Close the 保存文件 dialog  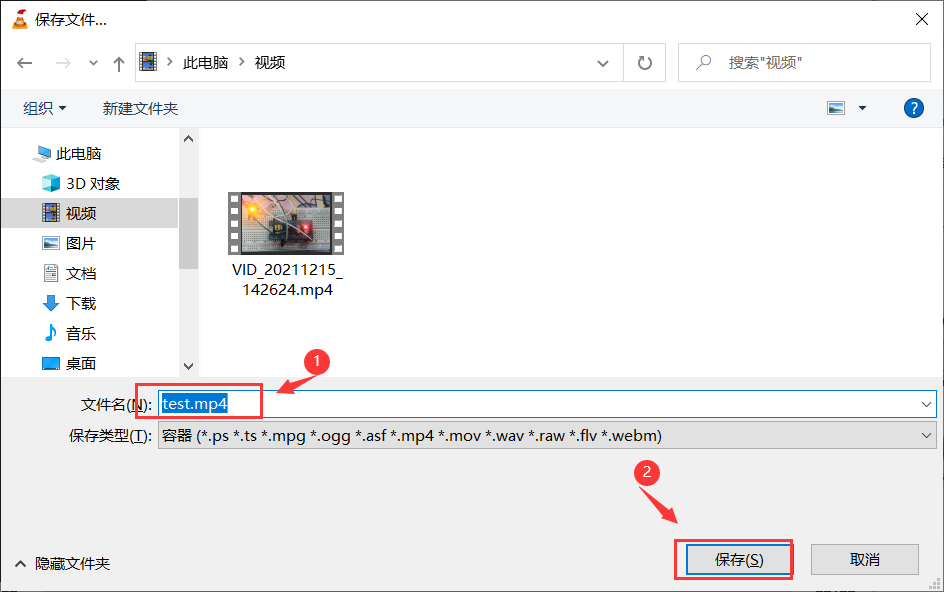click(922, 19)
